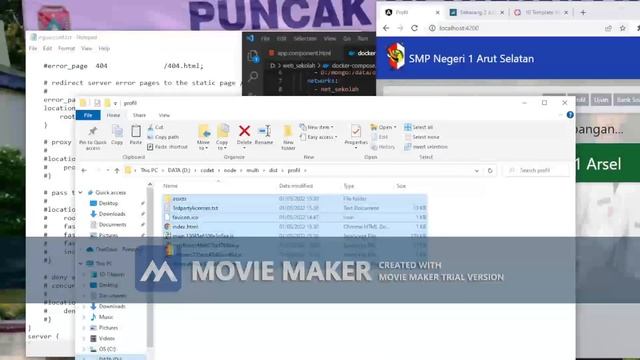This screenshot has width=640, height=360.
Task: Open the address bar history dropdown
Action: click(x=476, y=171)
